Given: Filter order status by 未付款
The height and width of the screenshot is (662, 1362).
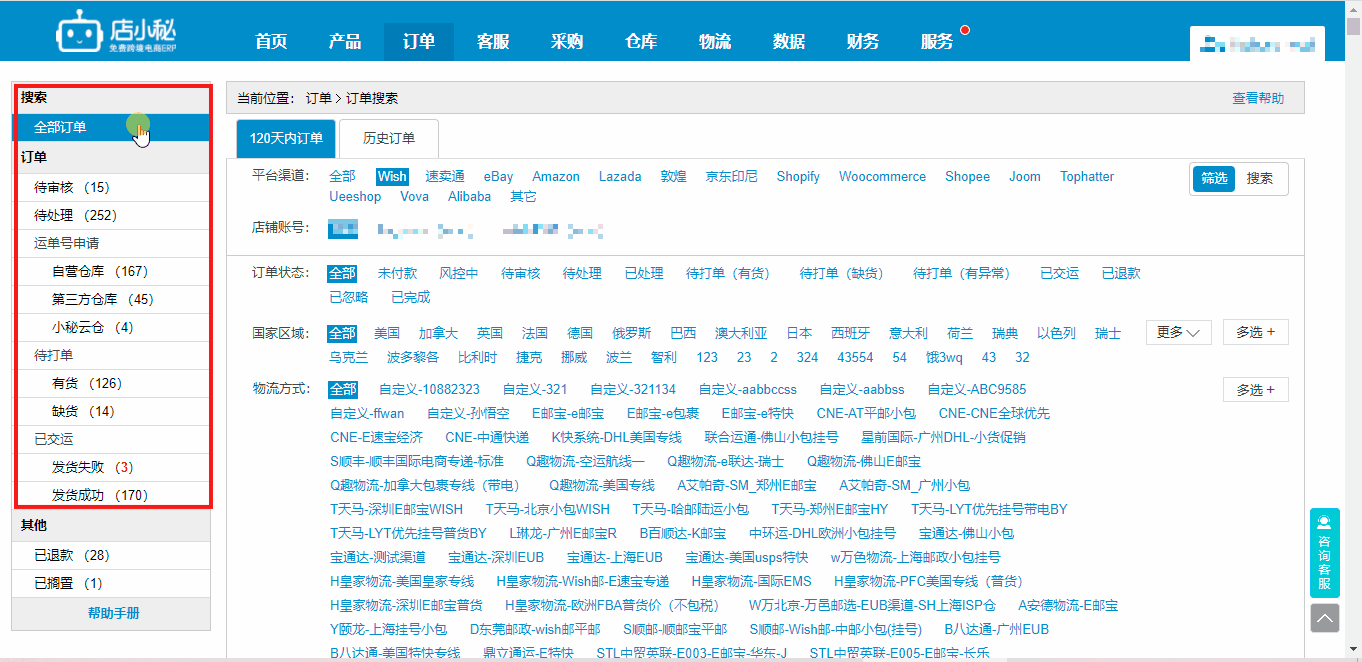Looking at the screenshot, I should (397, 273).
